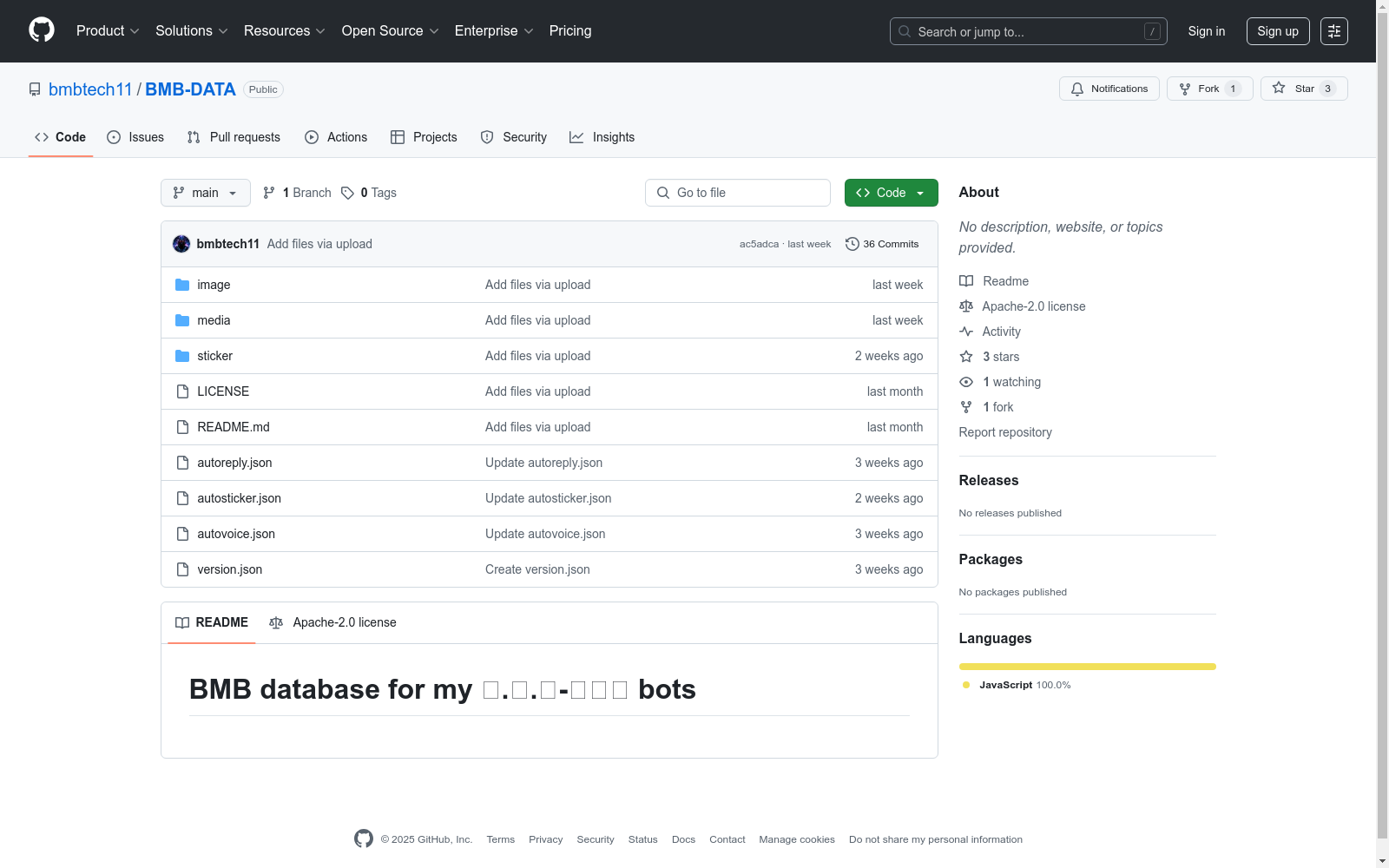The height and width of the screenshot is (868, 1389).
Task: Click the tag icon beside Tags
Action: (x=347, y=193)
